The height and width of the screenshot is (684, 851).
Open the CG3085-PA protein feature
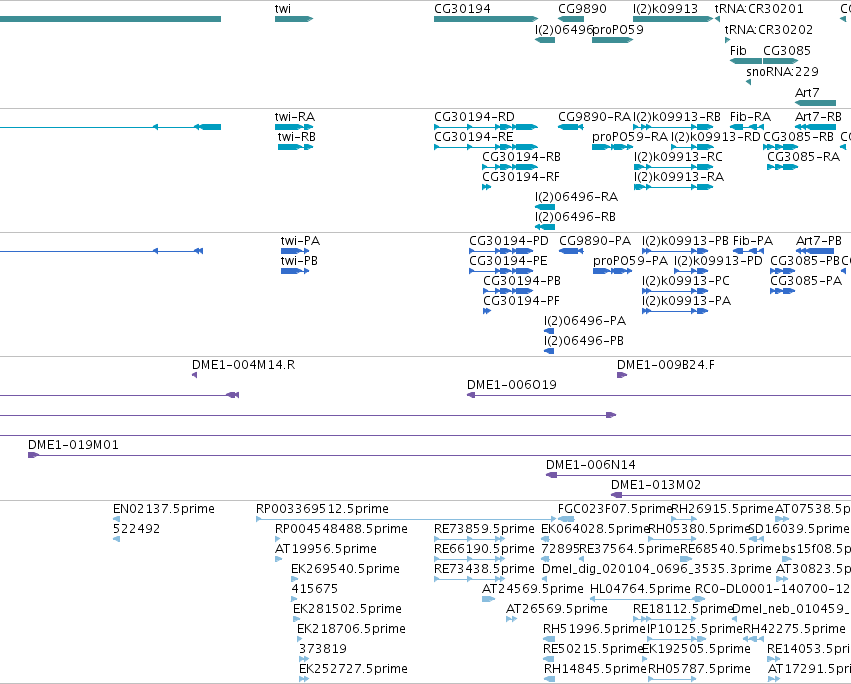(x=783, y=292)
